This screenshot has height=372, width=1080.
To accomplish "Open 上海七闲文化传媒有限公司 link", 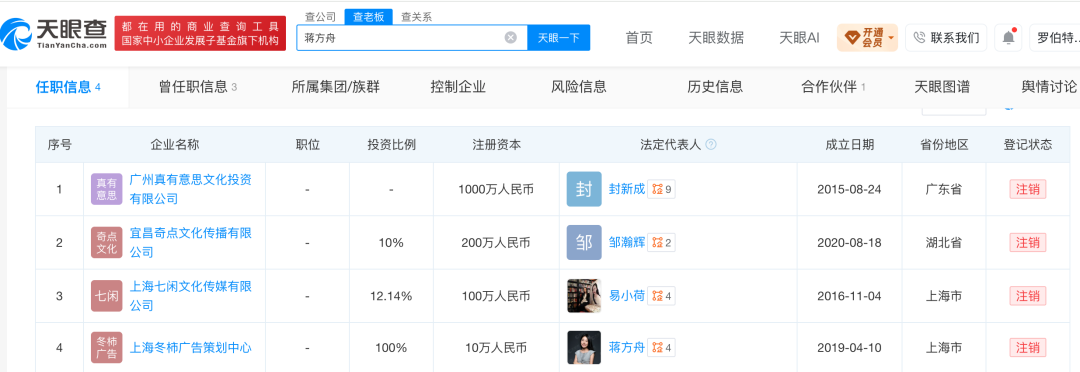I will [x=191, y=296].
